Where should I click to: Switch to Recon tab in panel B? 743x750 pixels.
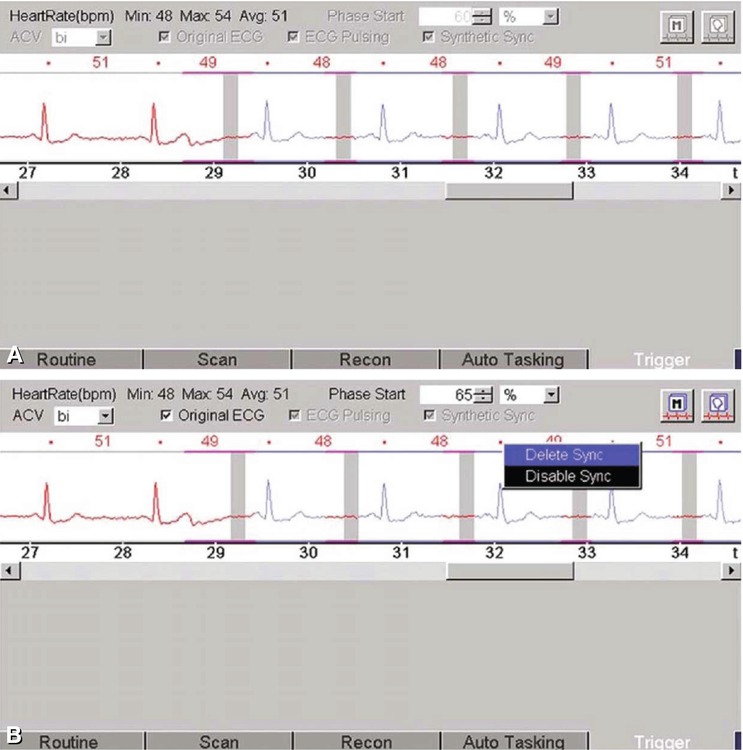[x=365, y=741]
